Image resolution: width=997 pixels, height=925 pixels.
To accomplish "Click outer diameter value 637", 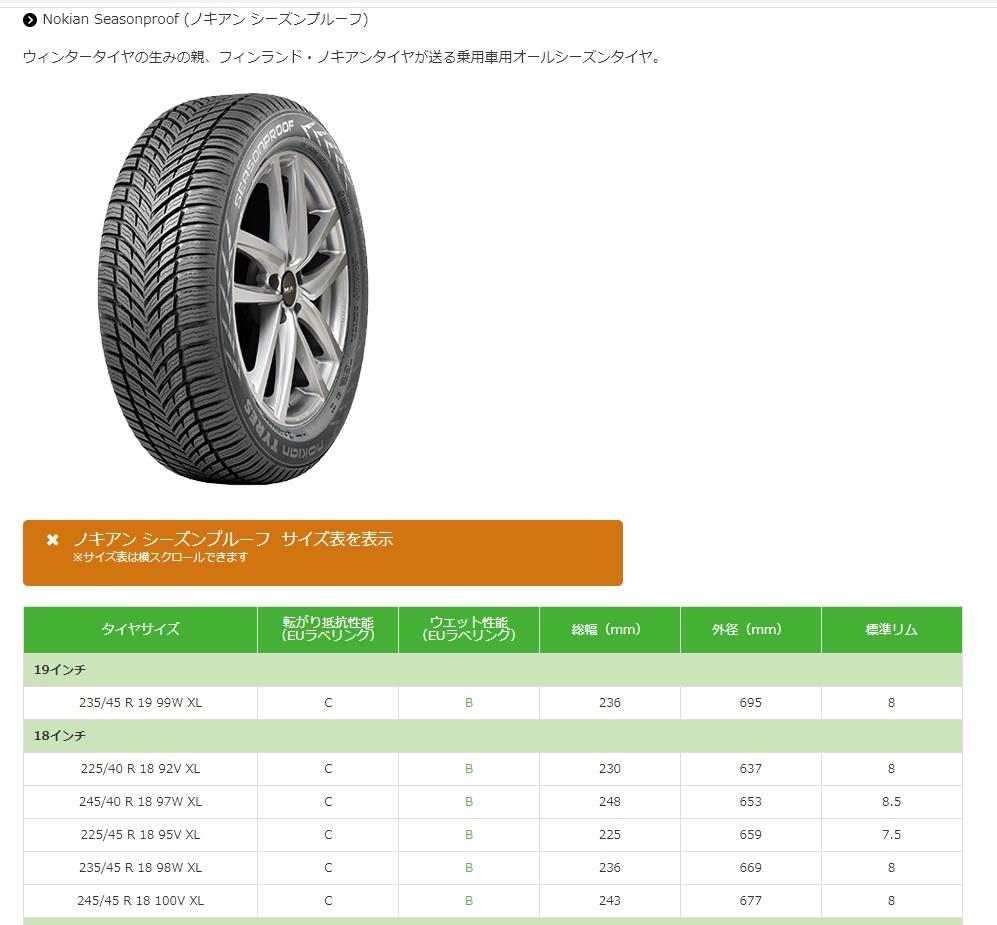I will [751, 769].
